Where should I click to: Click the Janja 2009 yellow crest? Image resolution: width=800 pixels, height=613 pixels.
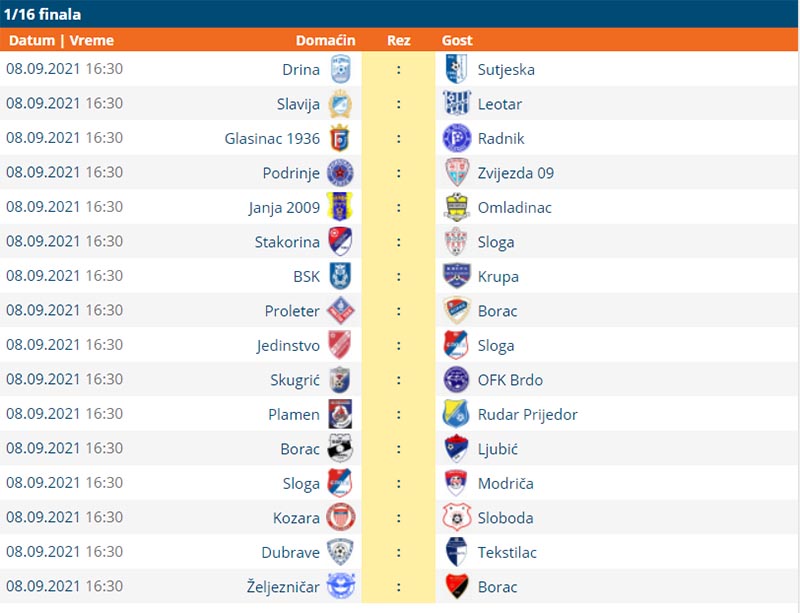click(x=340, y=207)
